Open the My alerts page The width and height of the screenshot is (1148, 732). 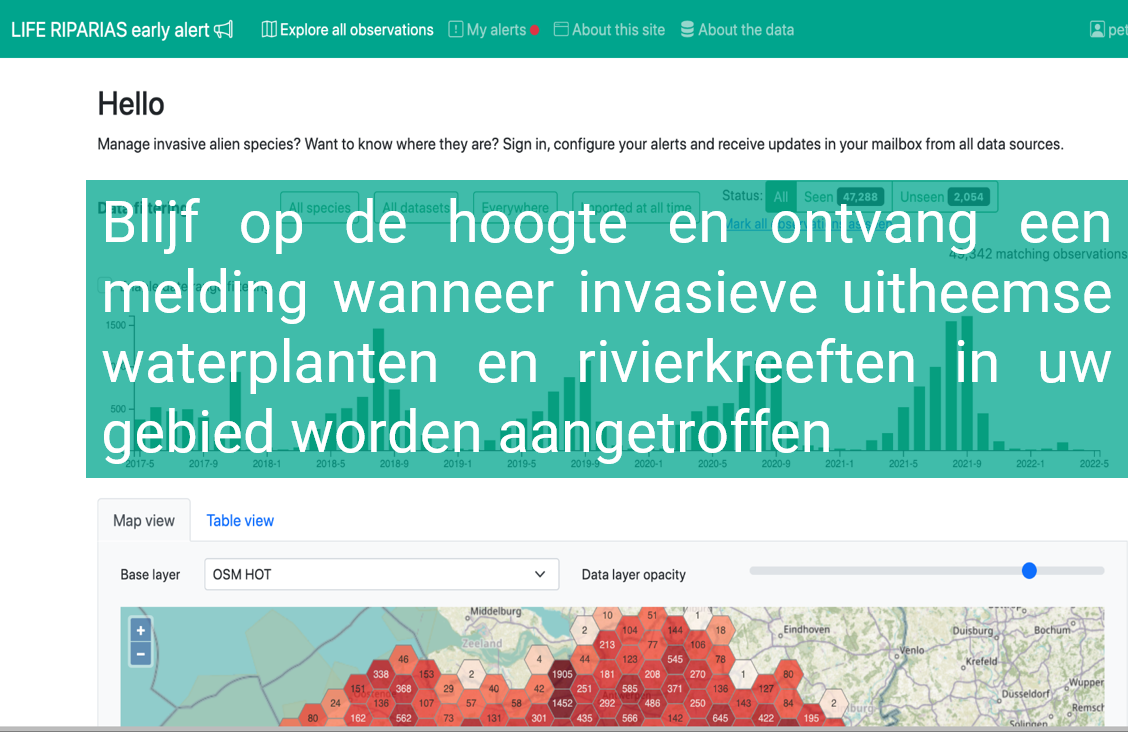click(x=493, y=29)
